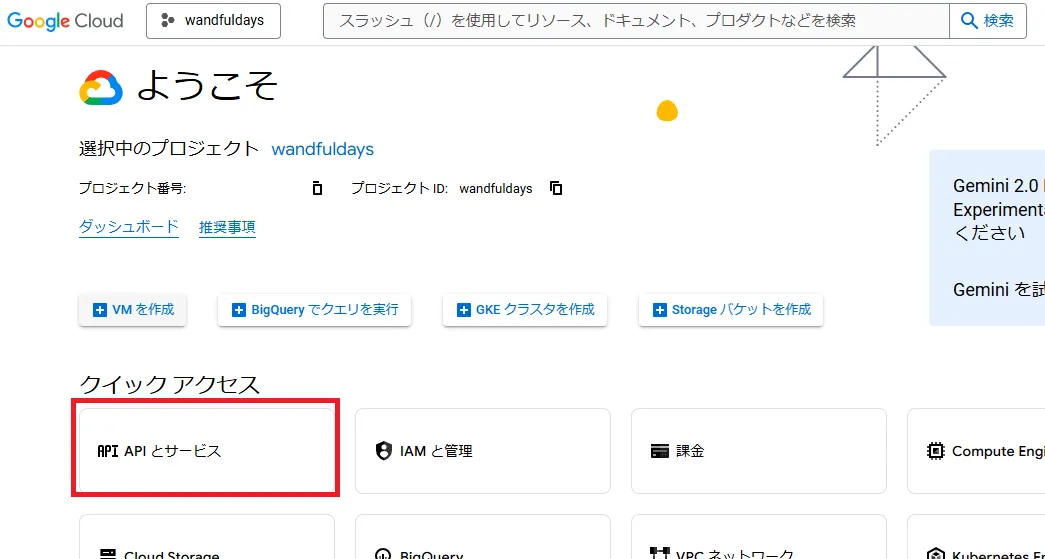The width and height of the screenshot is (1045, 559).
Task: Click BigQuery でクエリを実行 button
Action: coord(315,310)
